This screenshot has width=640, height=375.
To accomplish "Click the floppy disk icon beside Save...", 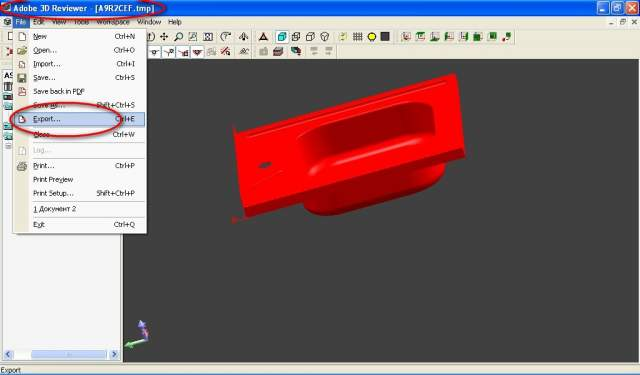I will tap(22, 78).
